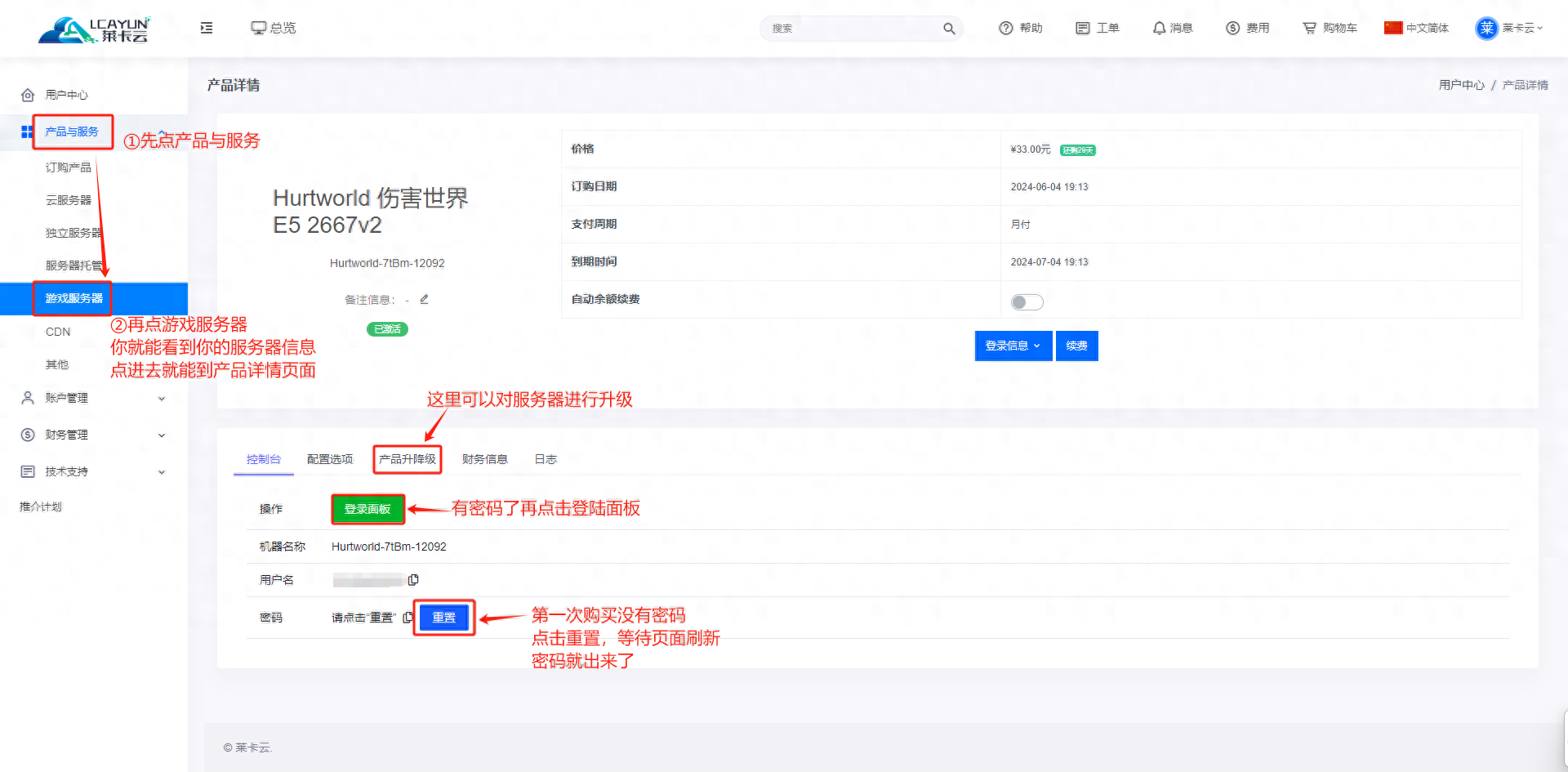Select 服务器托管 in the sidebar
This screenshot has width=1568, height=772.
point(73,266)
